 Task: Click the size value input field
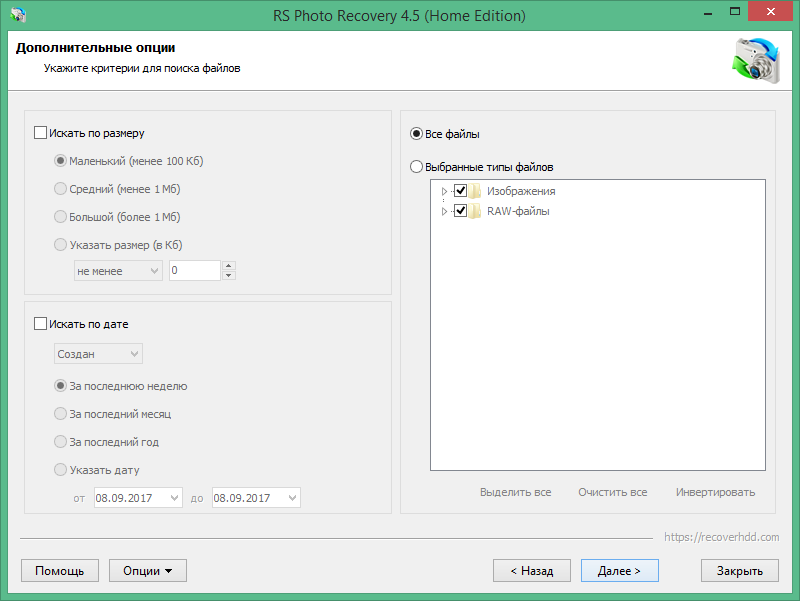[194, 271]
